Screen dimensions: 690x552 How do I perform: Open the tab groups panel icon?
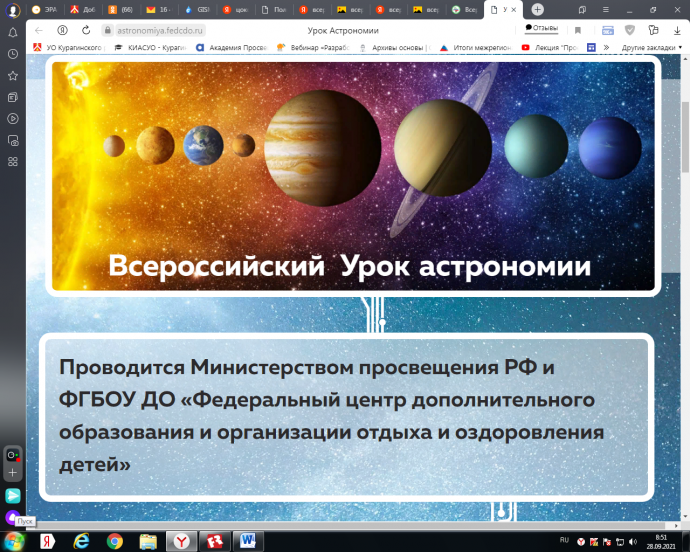582,10
